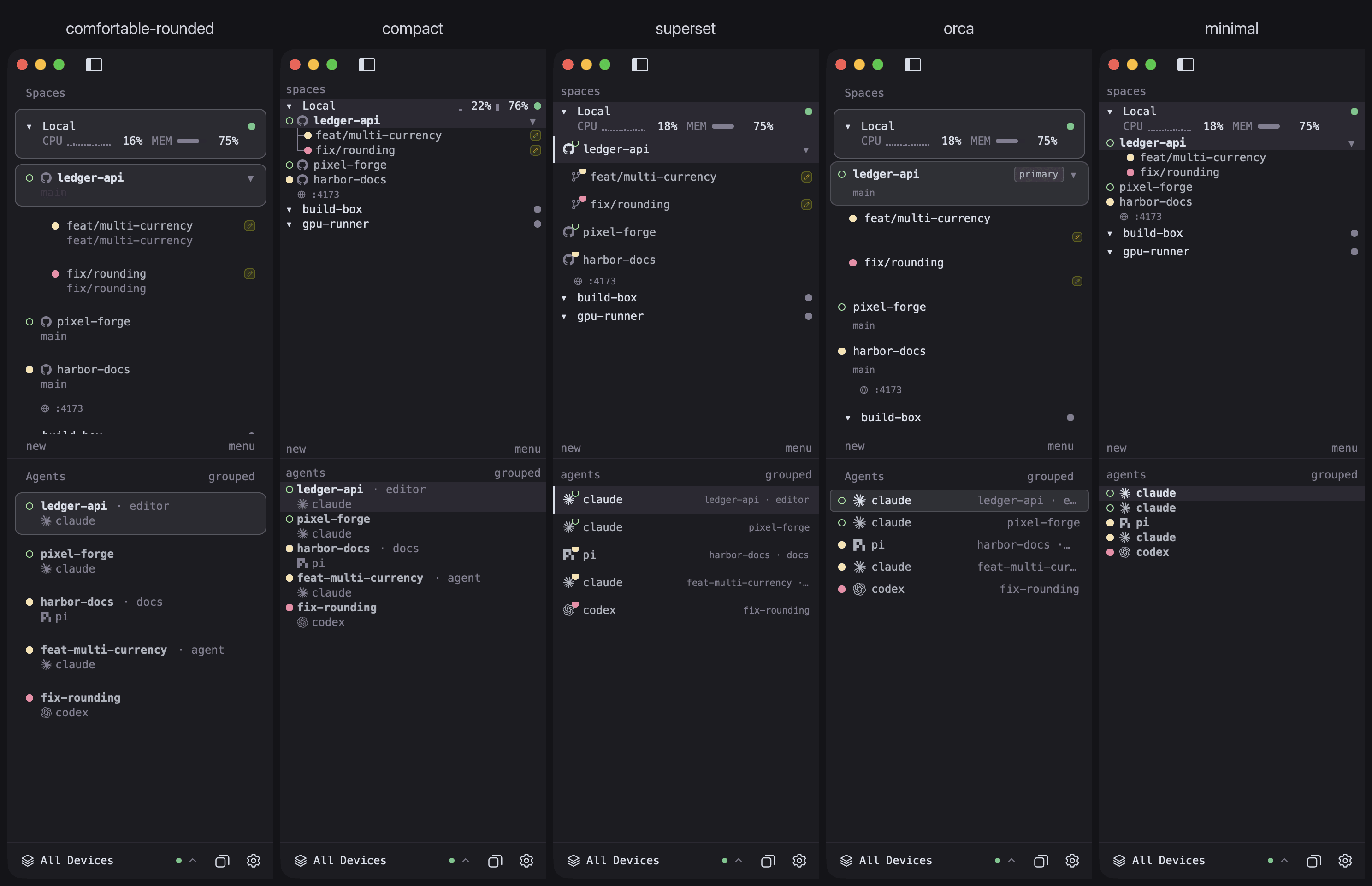Viewport: 1372px width, 886px height.
Task: Toggle grouped agents view in minimal
Action: coord(1334,475)
